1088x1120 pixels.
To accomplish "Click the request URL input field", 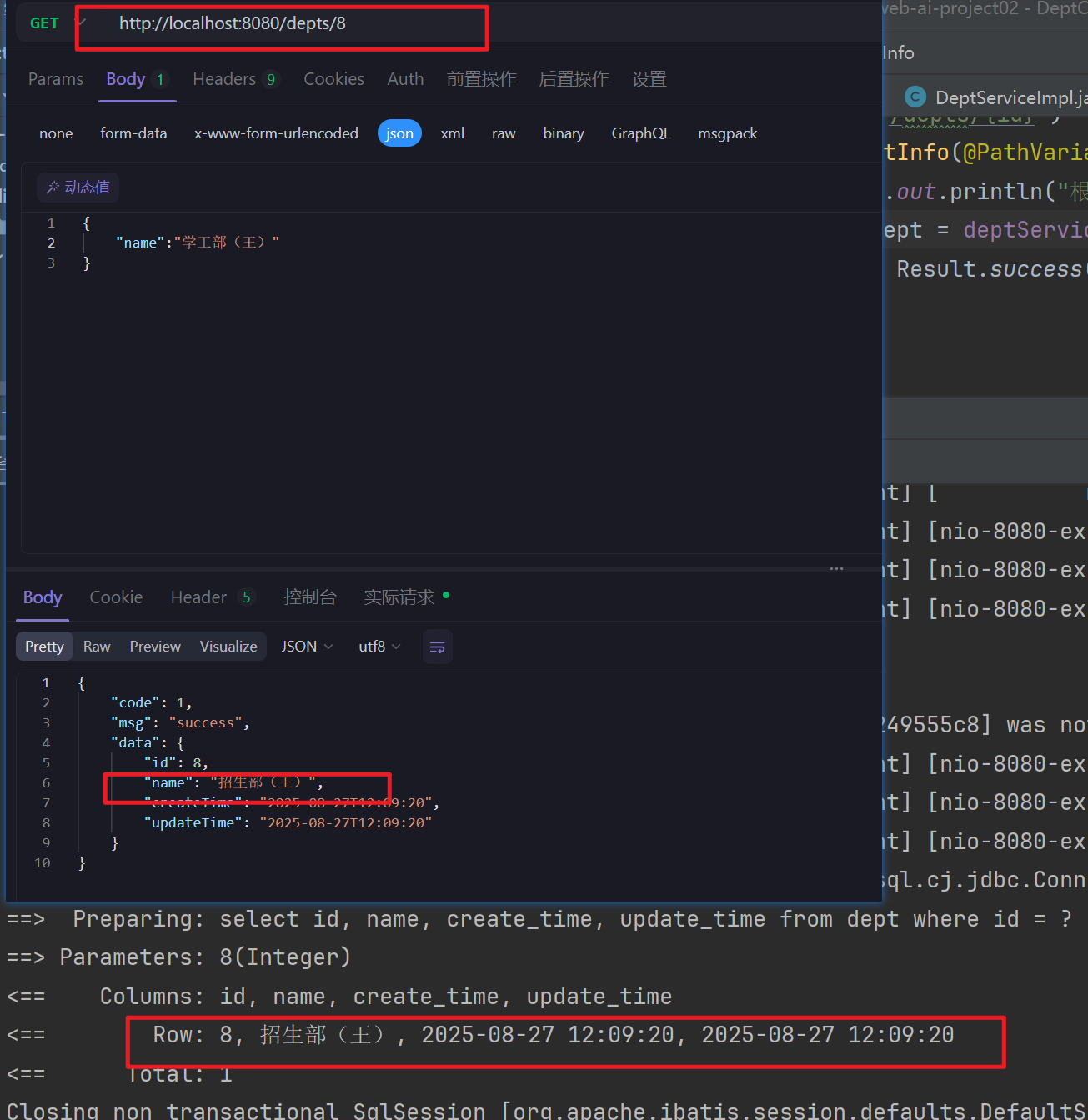I will (283, 24).
